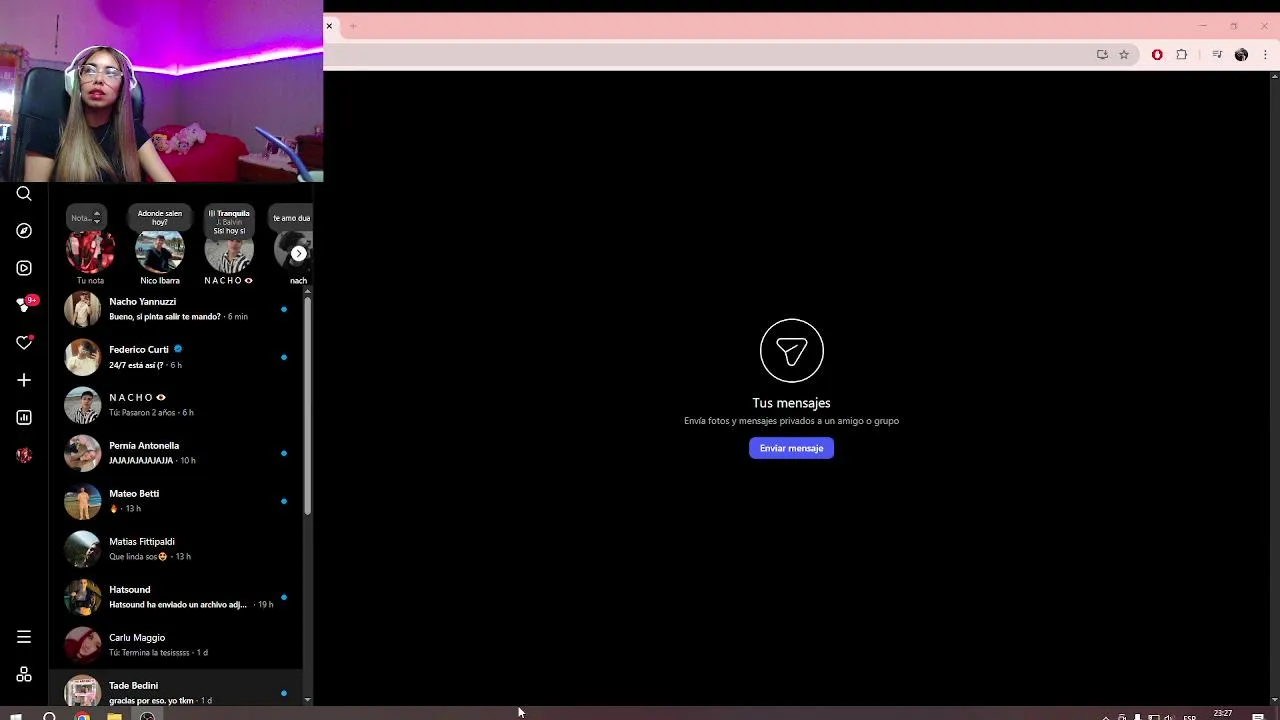Image resolution: width=1280 pixels, height=720 pixels.
Task: Click the chat list scrollbar down arrow
Action: pyautogui.click(x=307, y=700)
